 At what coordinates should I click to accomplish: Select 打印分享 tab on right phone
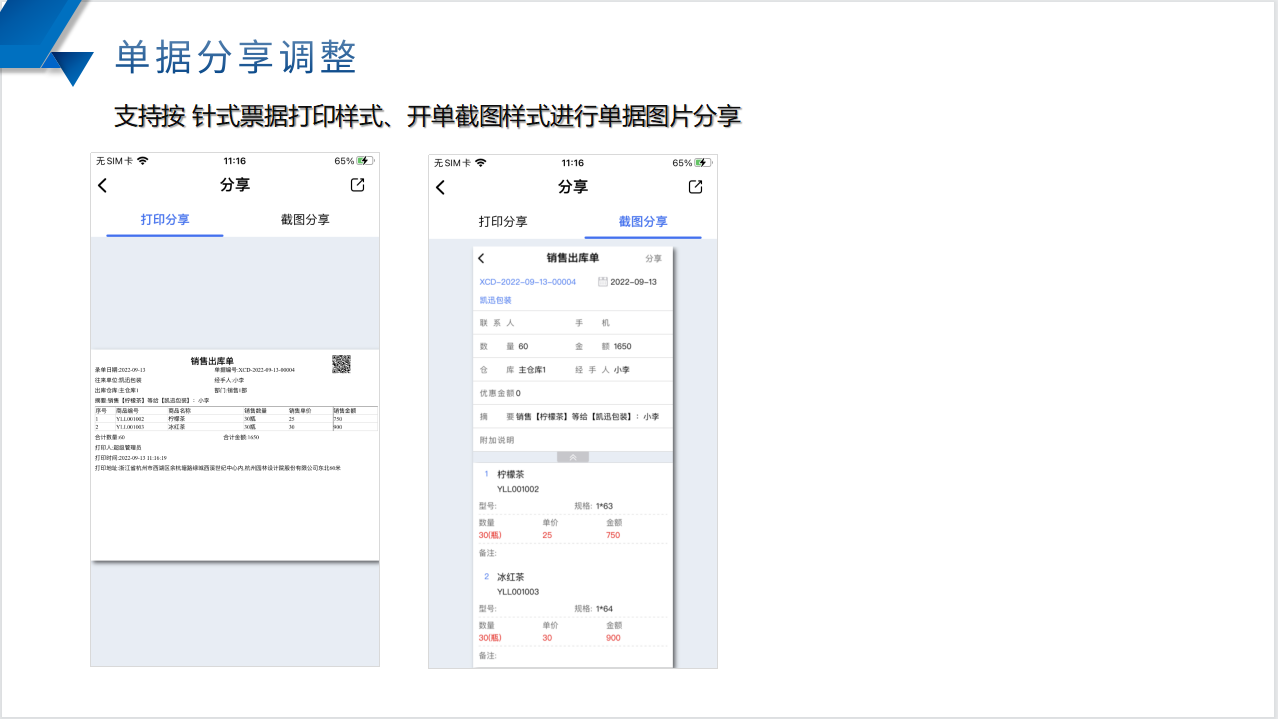[x=503, y=222]
